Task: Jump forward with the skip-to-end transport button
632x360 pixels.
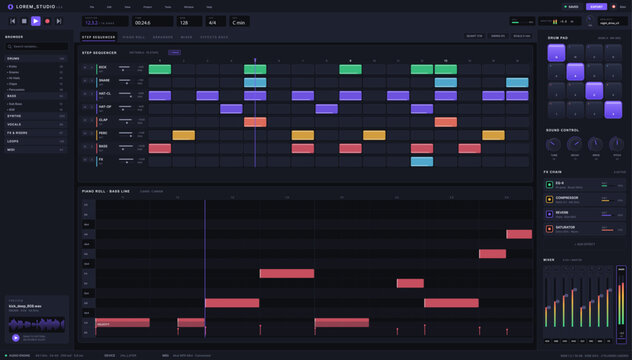Action: point(59,21)
